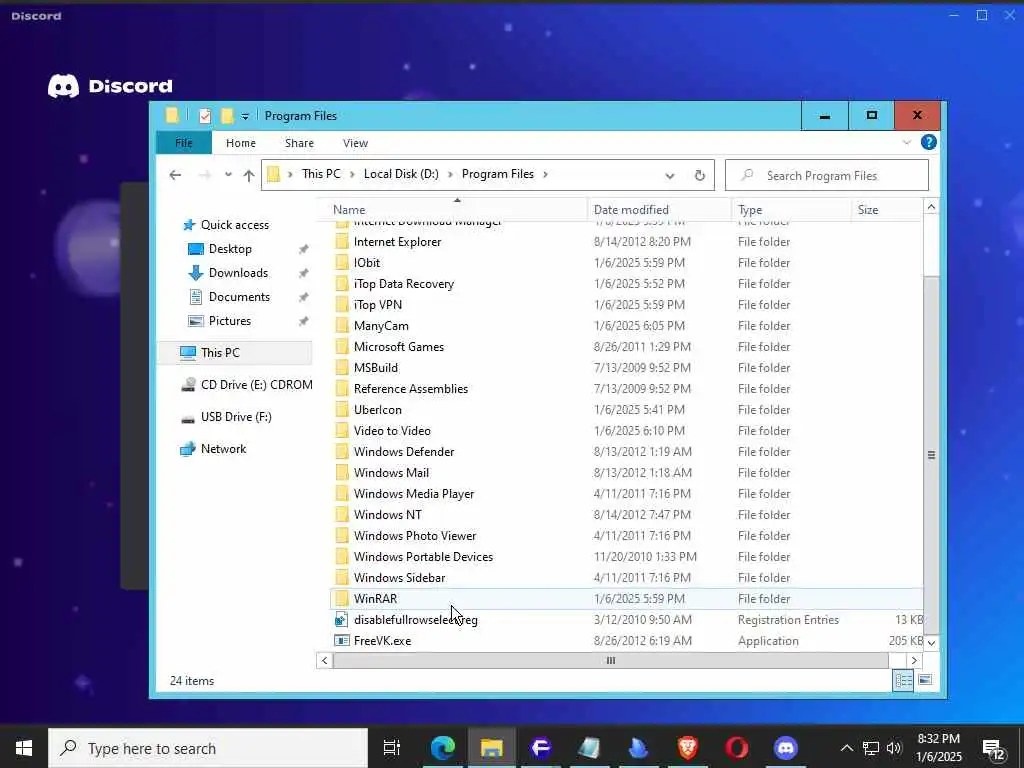Click the New folder quick access icon

(x=227, y=116)
